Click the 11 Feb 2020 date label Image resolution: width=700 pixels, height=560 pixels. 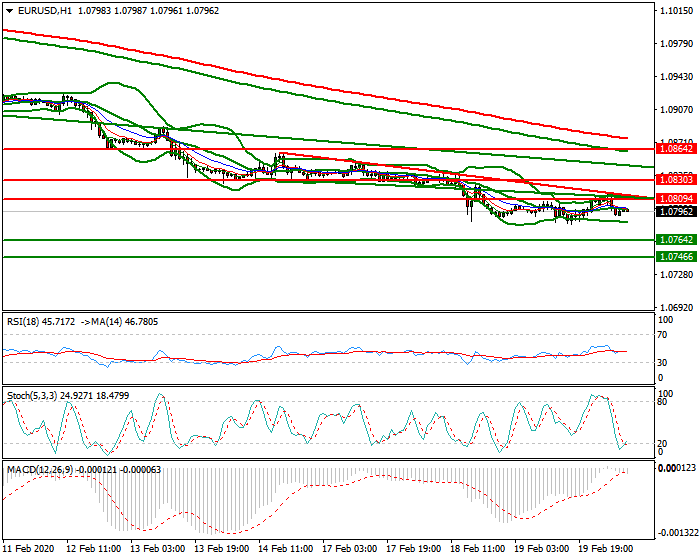[29, 548]
